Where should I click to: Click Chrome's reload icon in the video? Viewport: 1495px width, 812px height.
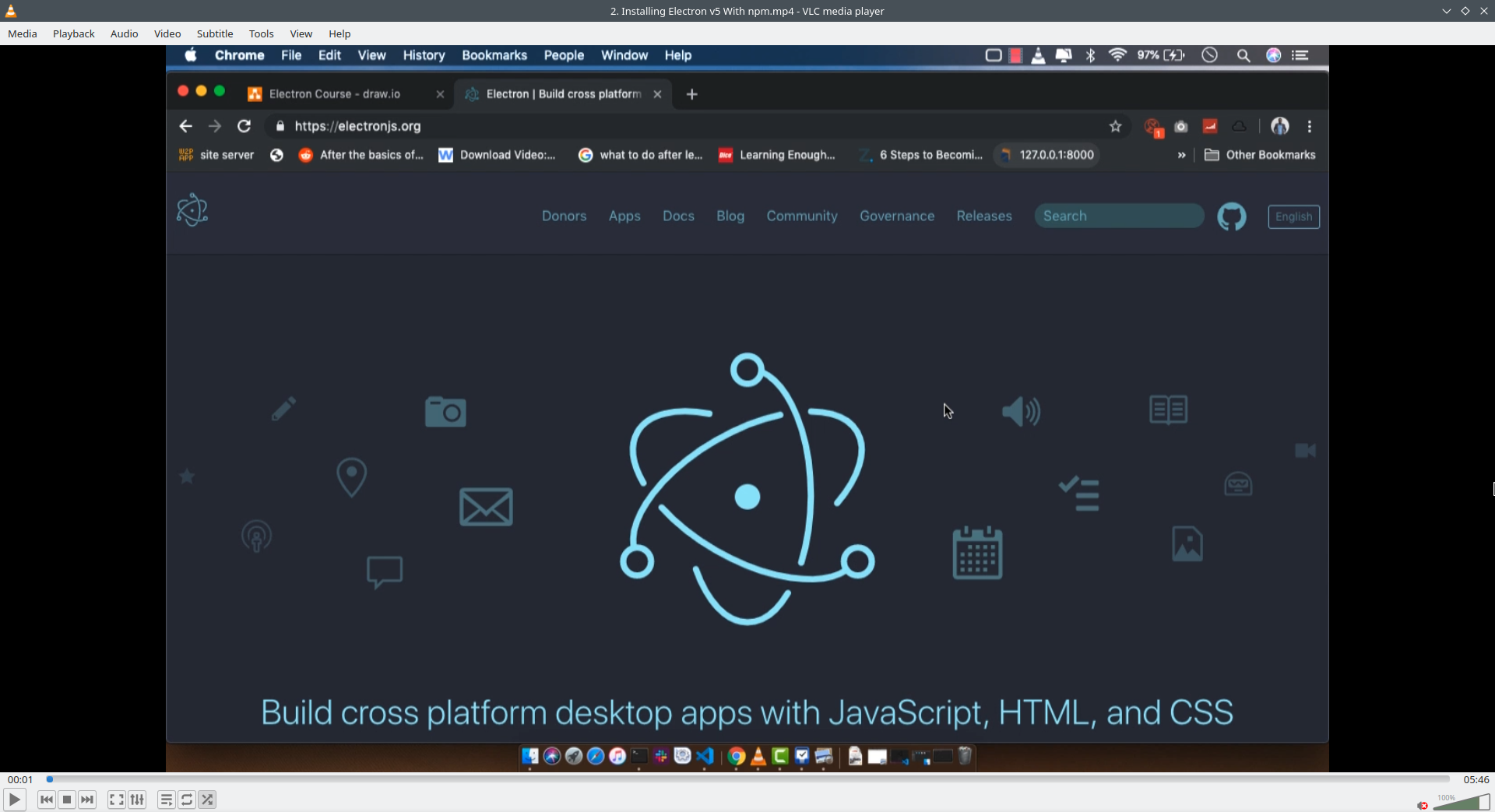pyautogui.click(x=244, y=126)
